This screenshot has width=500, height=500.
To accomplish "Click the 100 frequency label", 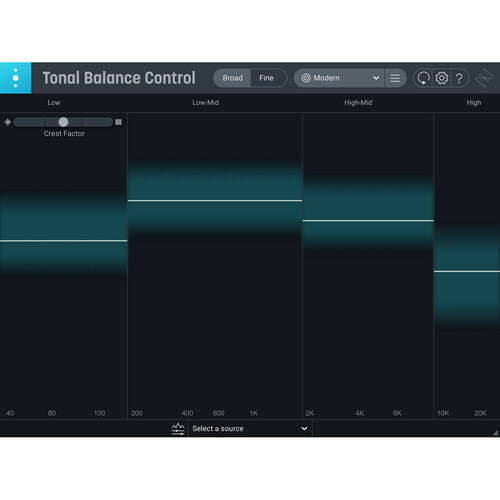I will tap(99, 413).
